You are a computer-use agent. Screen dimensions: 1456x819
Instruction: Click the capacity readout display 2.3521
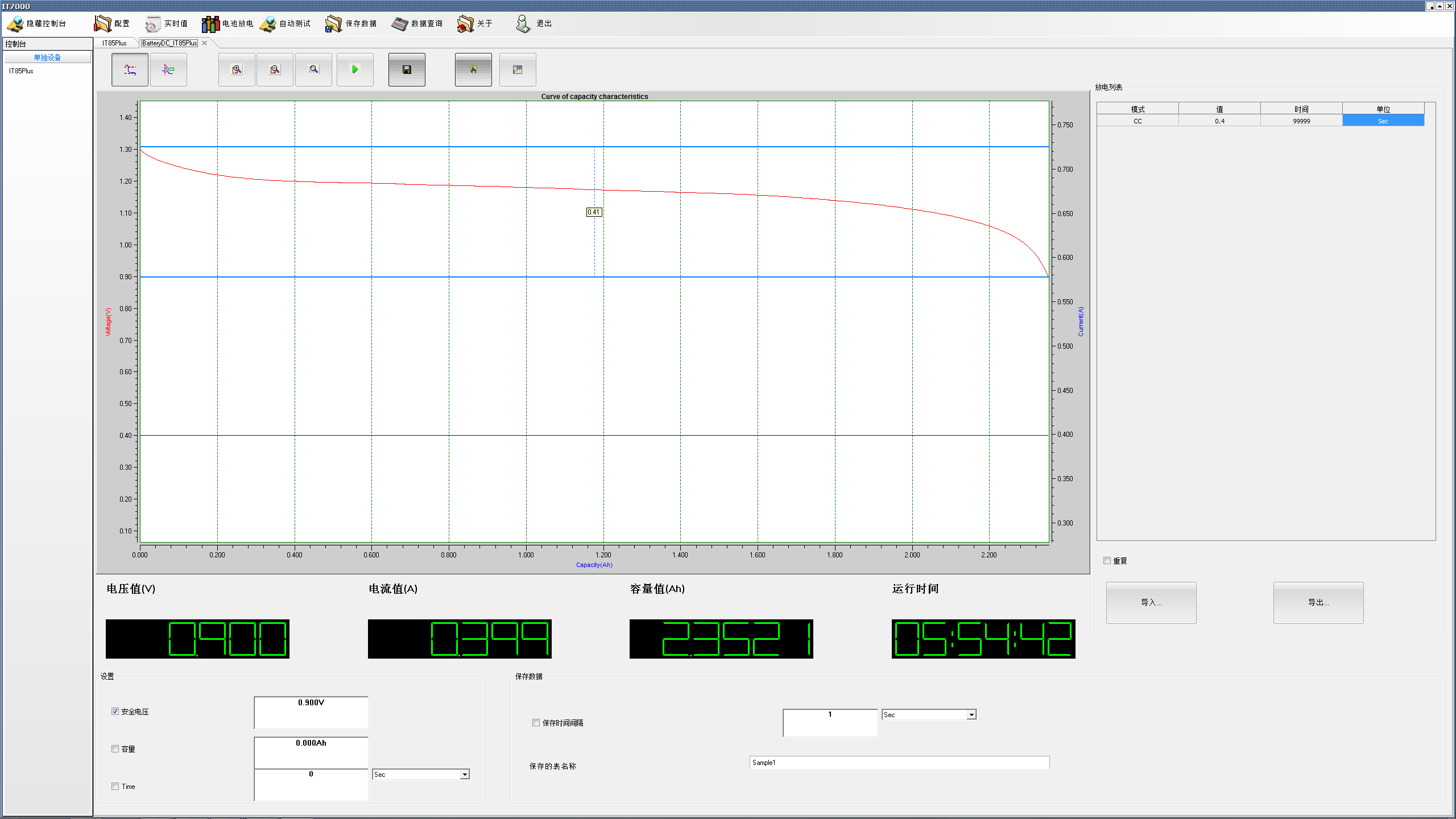(721, 639)
